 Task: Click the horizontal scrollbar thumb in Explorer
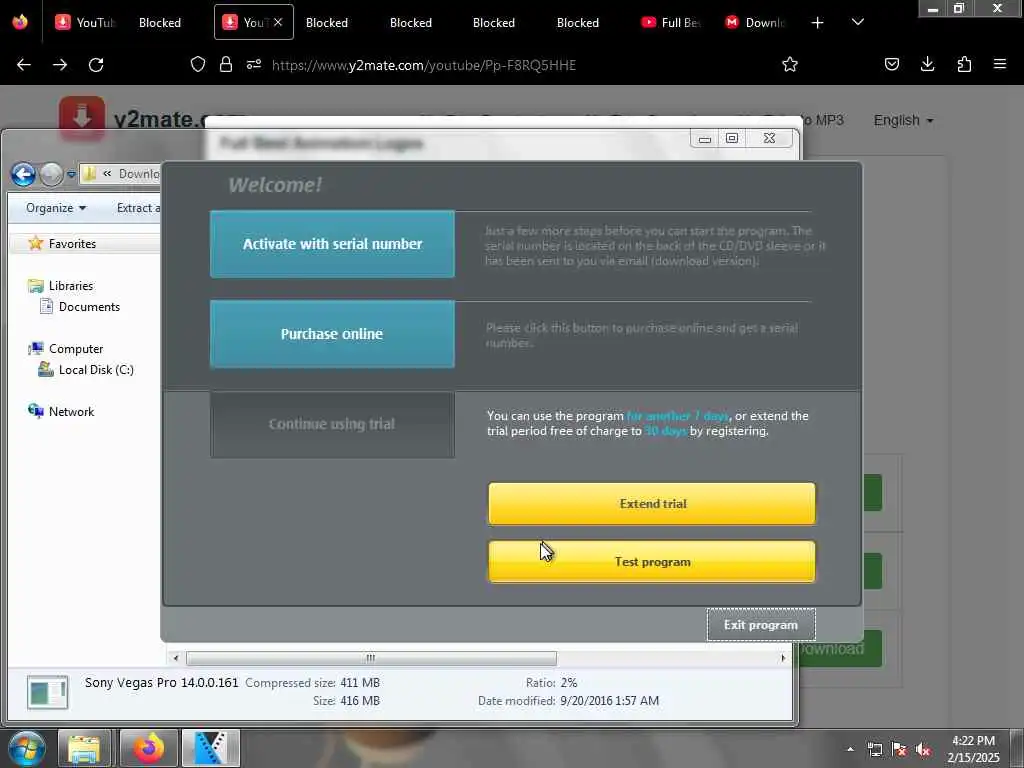pyautogui.click(x=371, y=658)
